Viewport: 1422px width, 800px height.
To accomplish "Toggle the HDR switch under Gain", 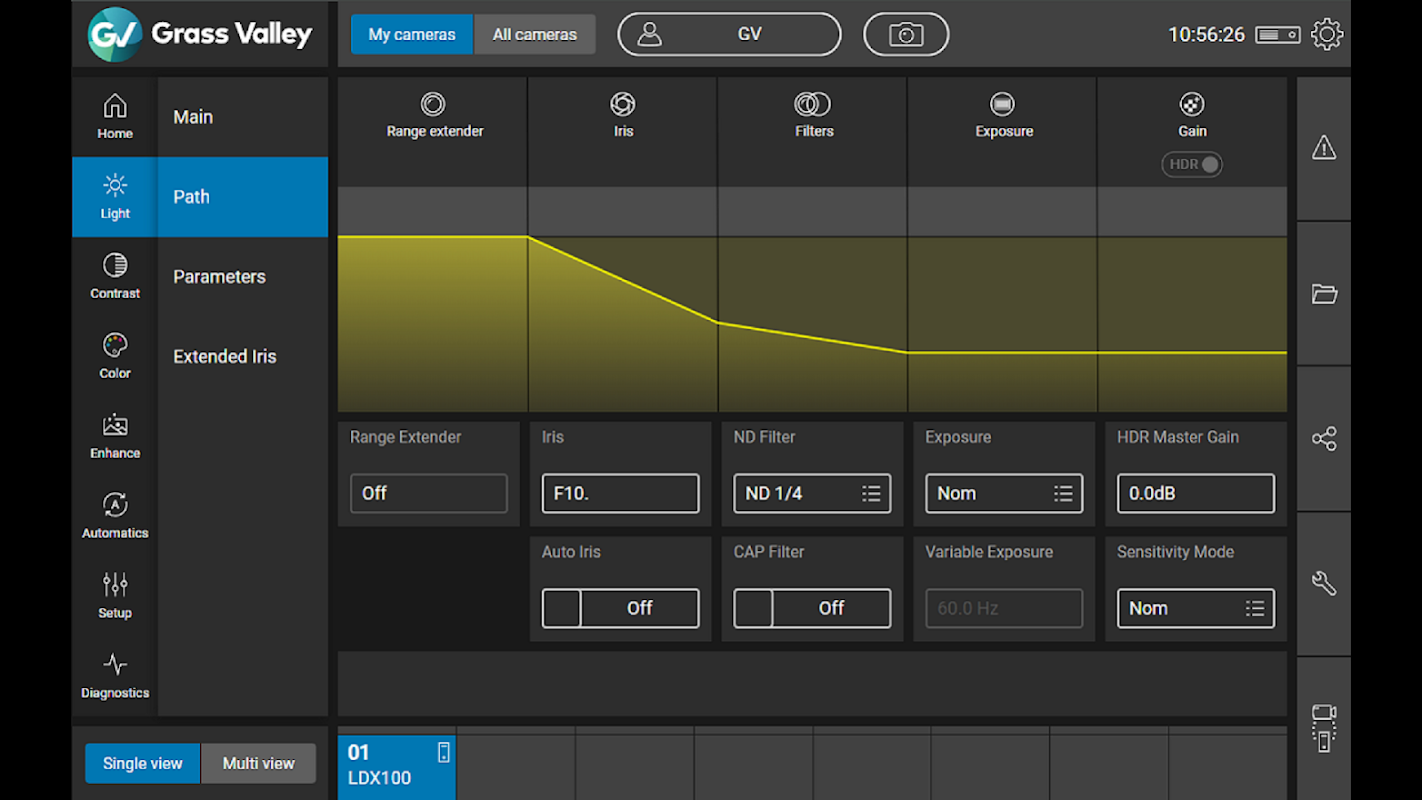I will 1192,165.
